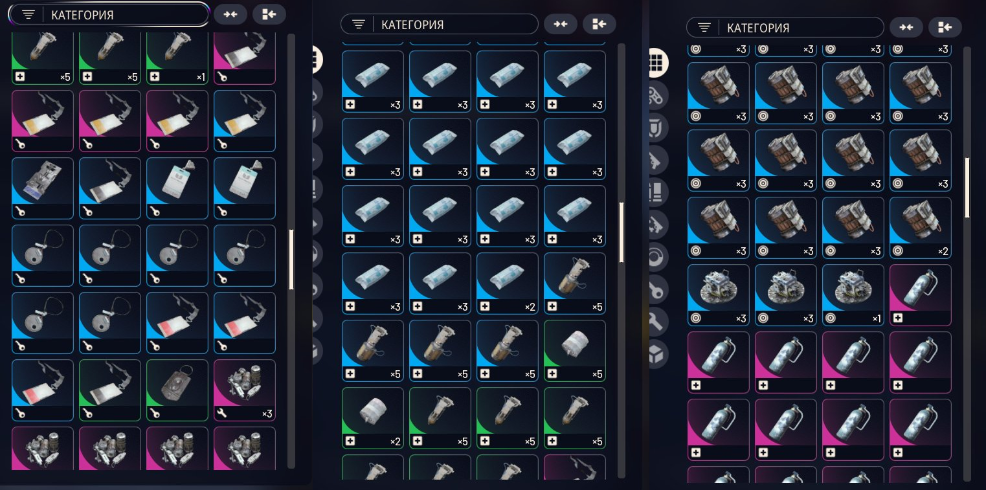Click the inward arrows button in left panel
The height and width of the screenshot is (490, 986).
[x=230, y=14]
